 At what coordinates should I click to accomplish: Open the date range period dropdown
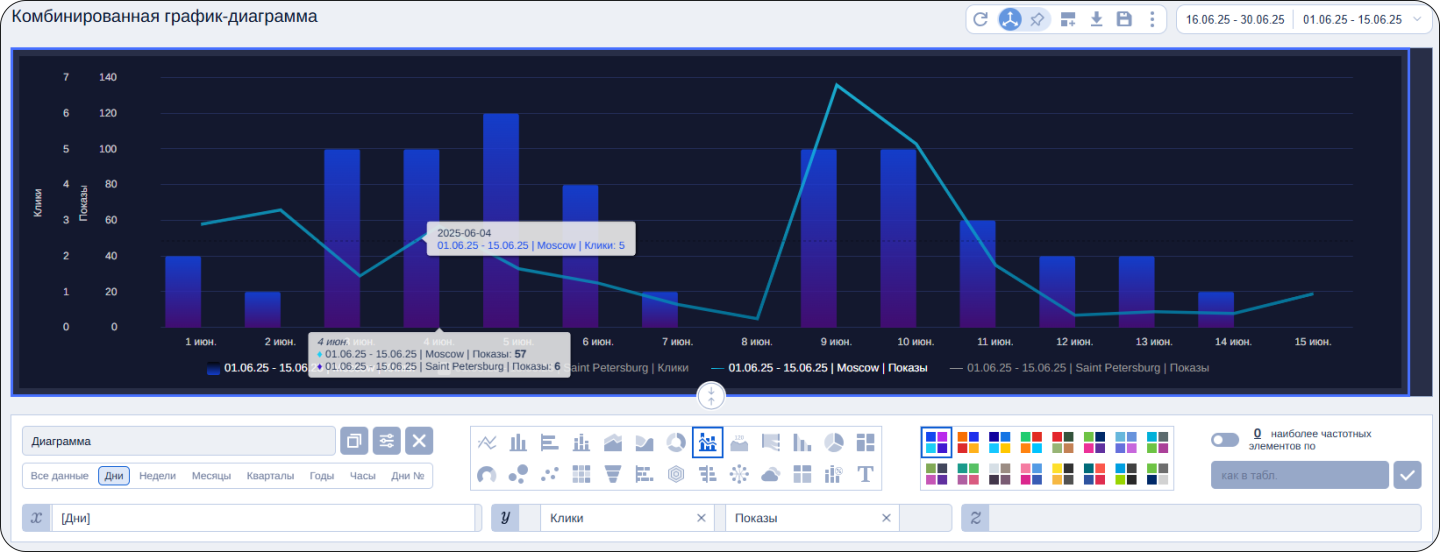(x=1418, y=19)
